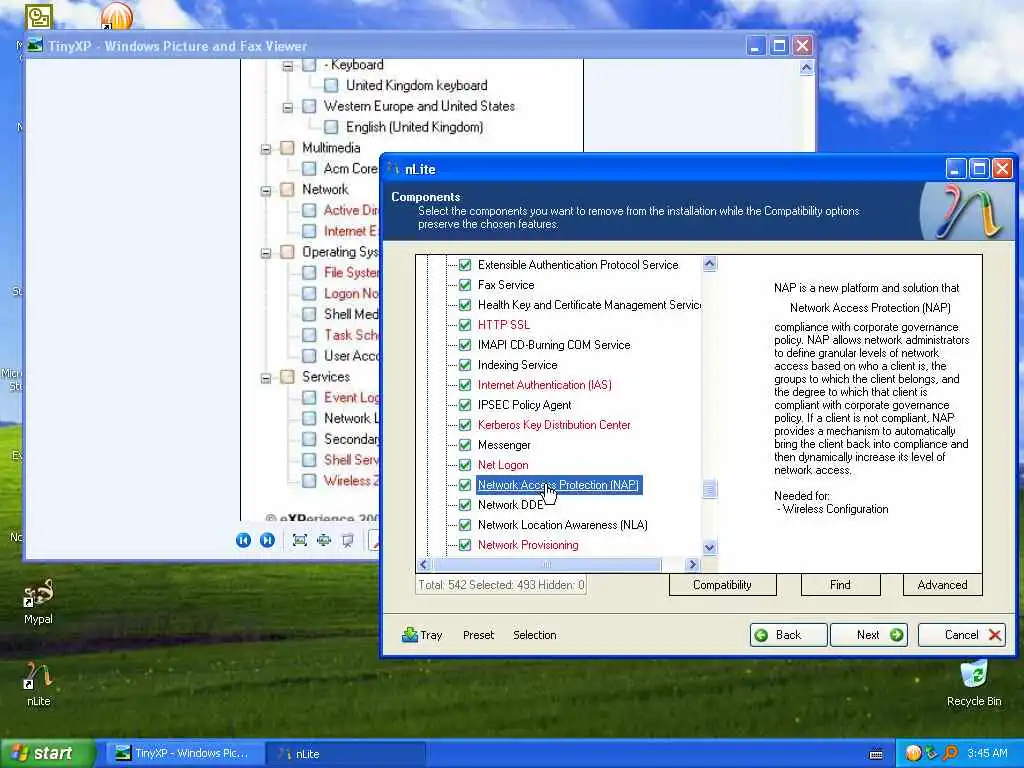The width and height of the screenshot is (1024, 768).
Task: Toggle Messenger checkbox
Action: (x=465, y=445)
